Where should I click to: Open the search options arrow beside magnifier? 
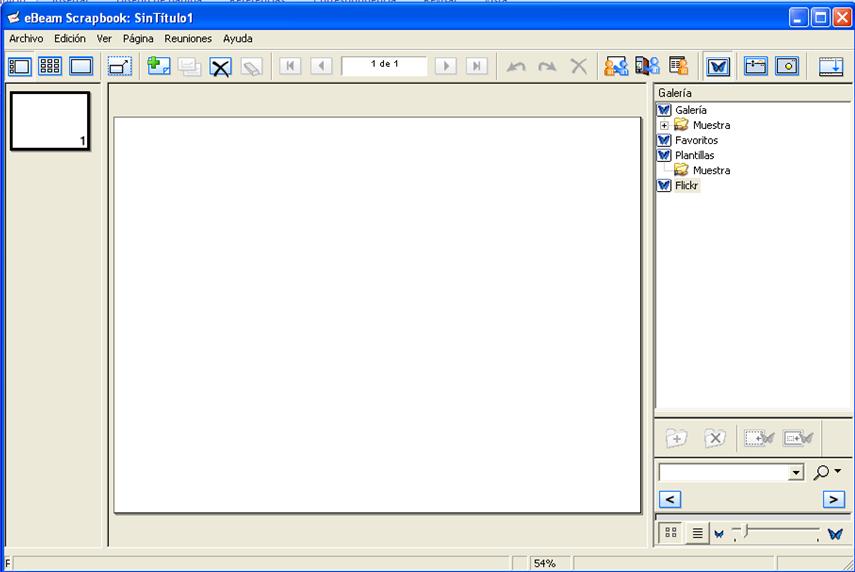[837, 472]
